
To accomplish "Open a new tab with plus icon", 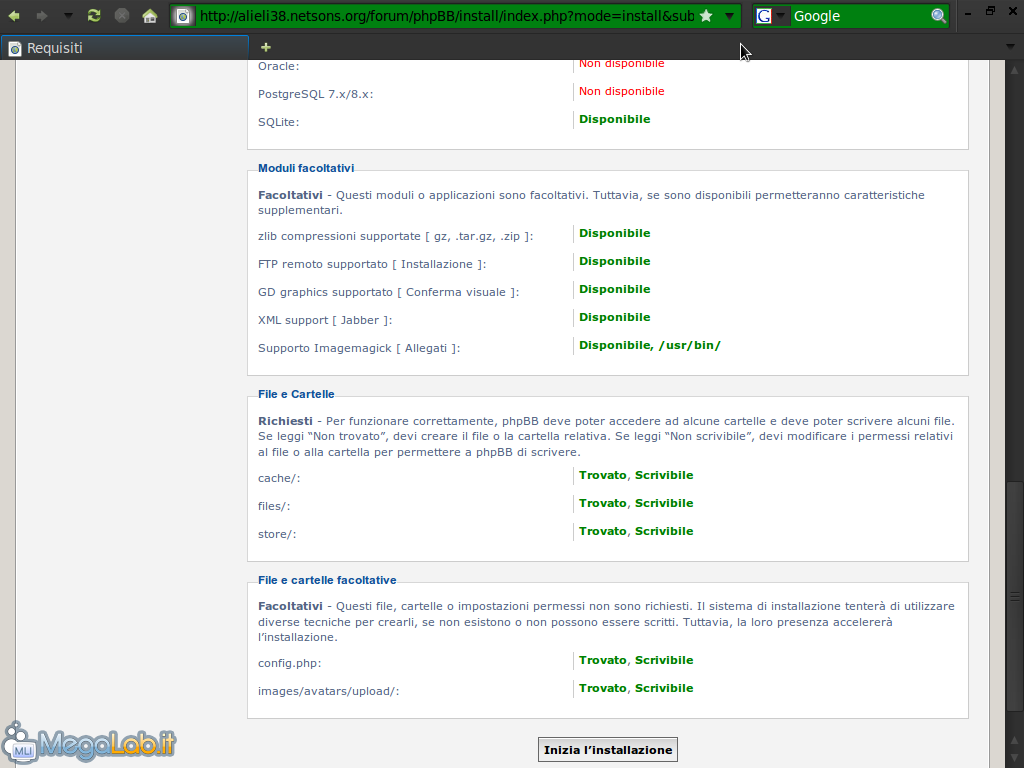I will 265,47.
